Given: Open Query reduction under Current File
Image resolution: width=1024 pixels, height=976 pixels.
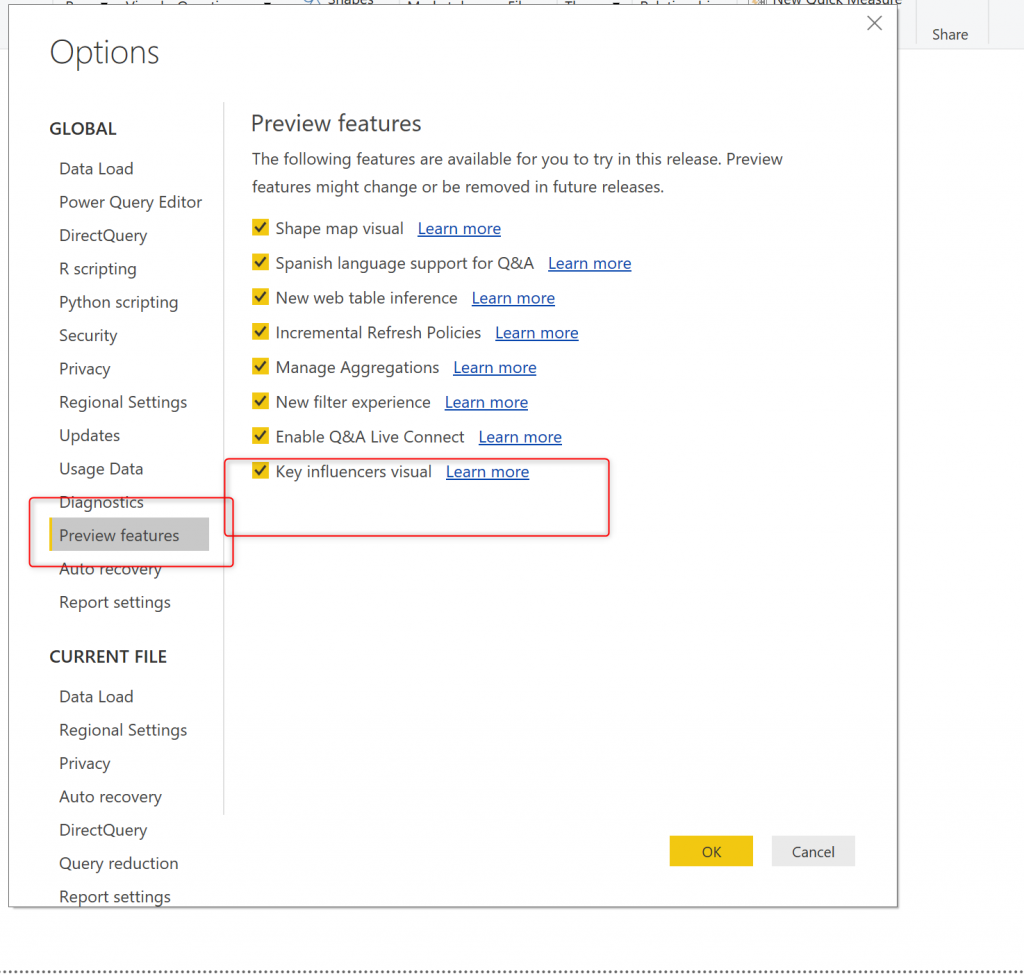Looking at the screenshot, I should point(118,863).
